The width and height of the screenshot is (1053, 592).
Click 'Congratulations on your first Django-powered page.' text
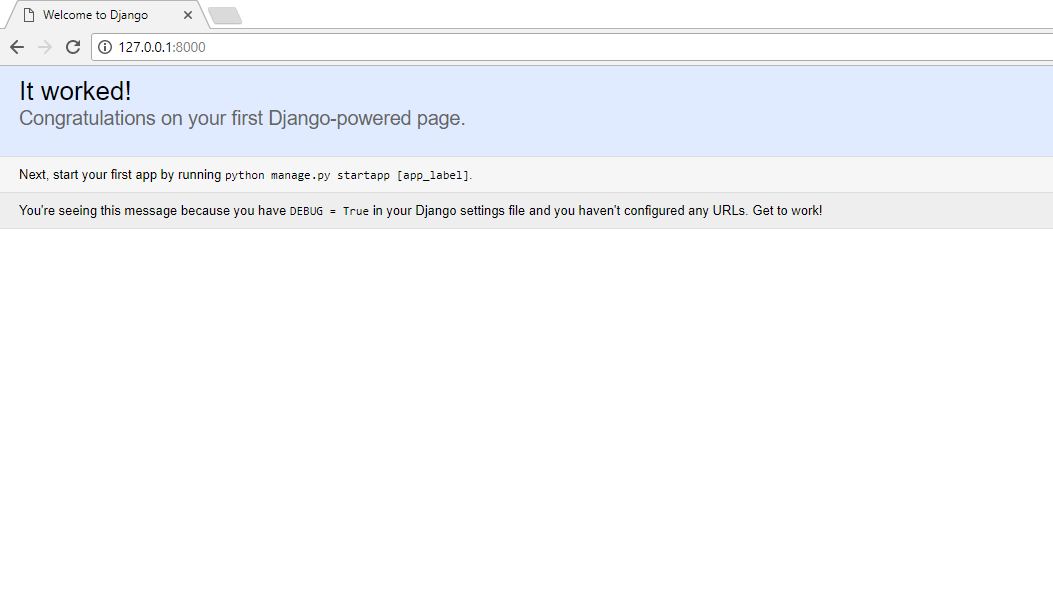pyautogui.click(x=242, y=118)
